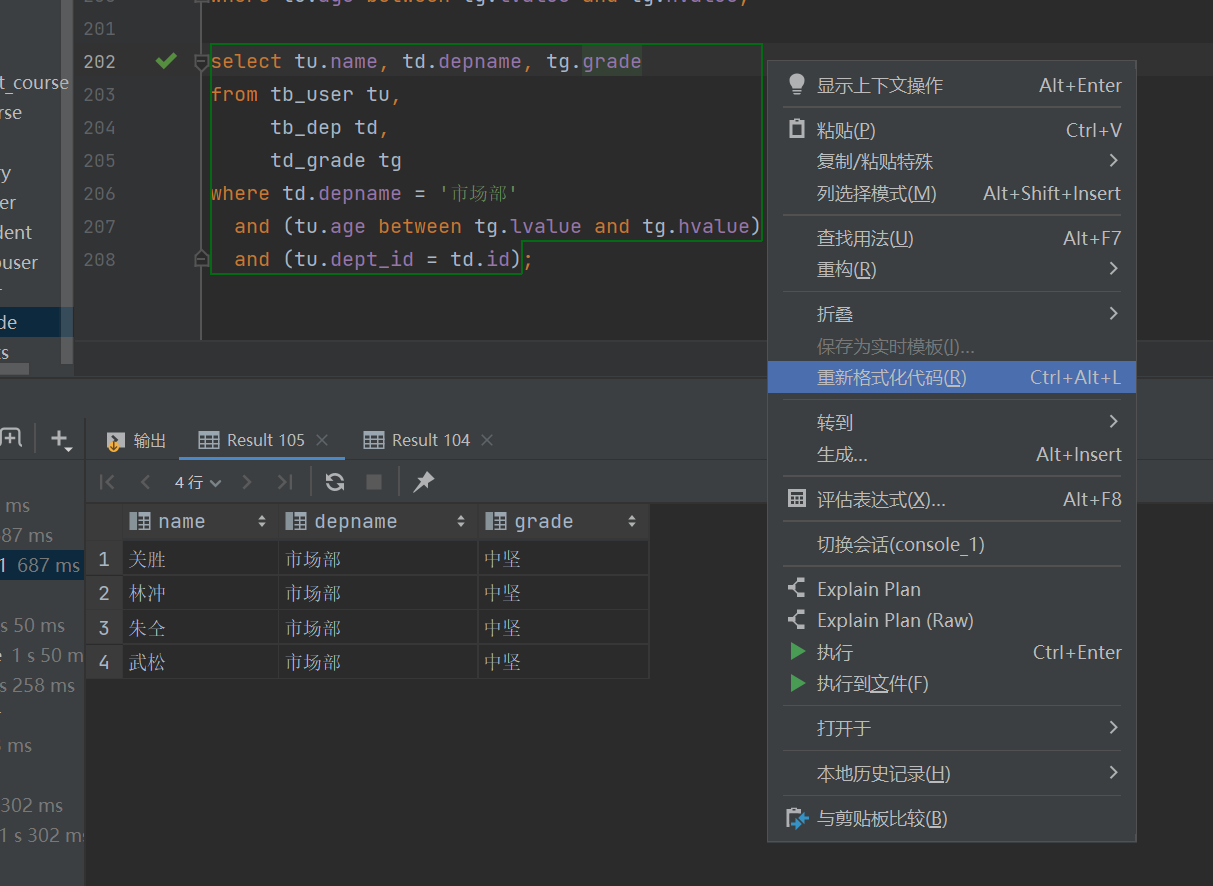Viewport: 1213px width, 886px height.
Task: Go to first page of results
Action: pyautogui.click(x=107, y=482)
